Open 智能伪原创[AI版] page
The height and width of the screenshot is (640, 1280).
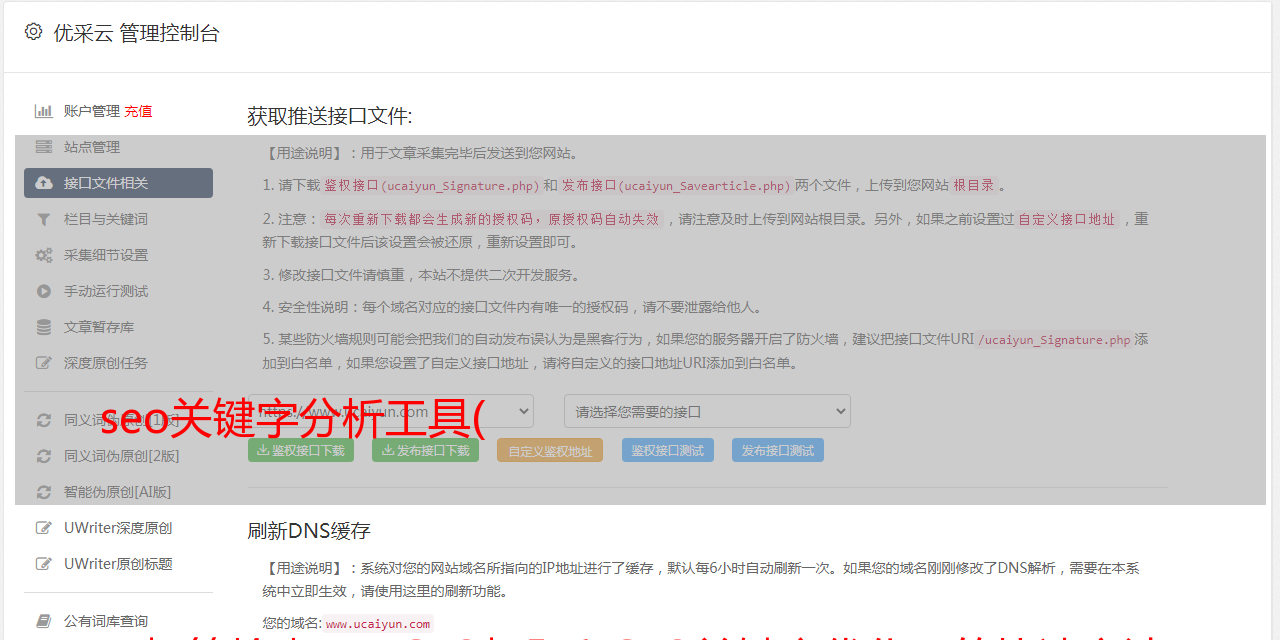pyautogui.click(x=118, y=492)
